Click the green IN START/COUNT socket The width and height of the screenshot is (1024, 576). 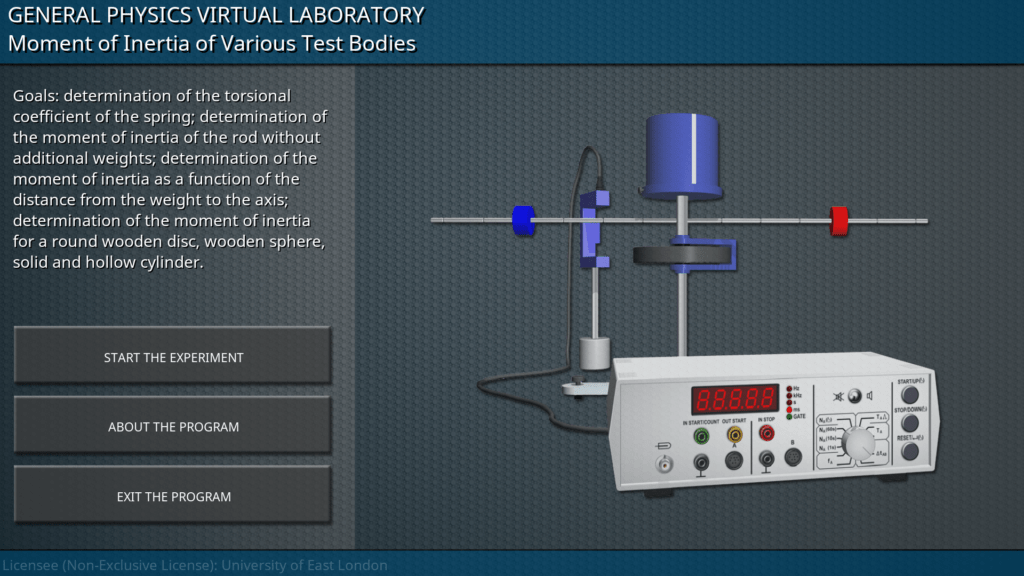tap(702, 435)
